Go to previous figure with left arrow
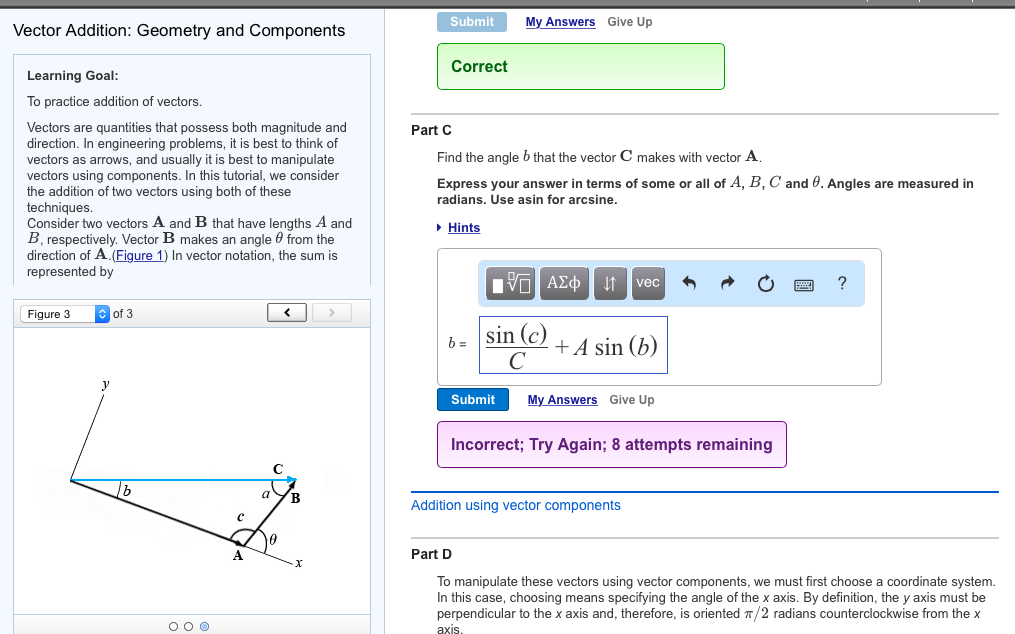 tap(286, 312)
